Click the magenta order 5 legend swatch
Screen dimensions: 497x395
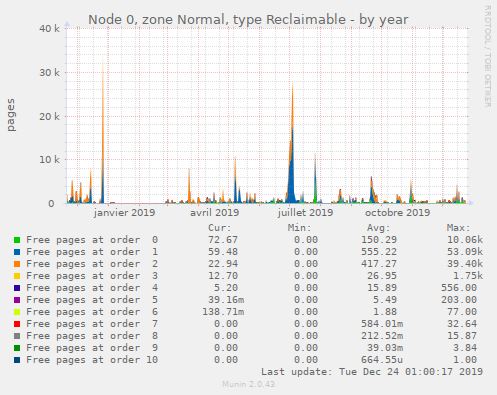[17, 300]
